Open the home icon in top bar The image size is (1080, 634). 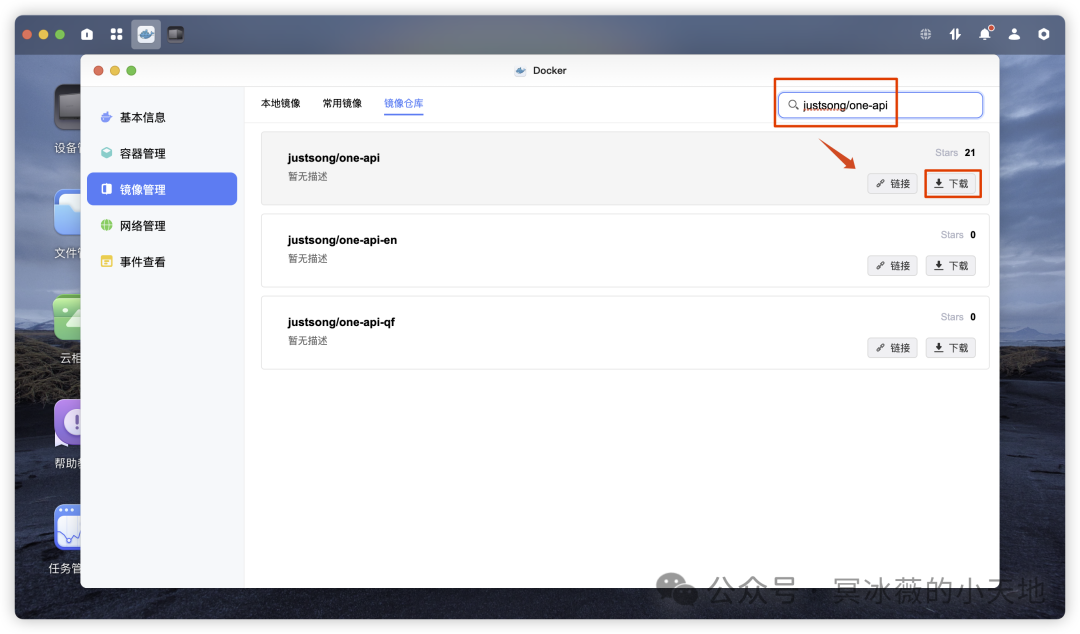pos(87,34)
